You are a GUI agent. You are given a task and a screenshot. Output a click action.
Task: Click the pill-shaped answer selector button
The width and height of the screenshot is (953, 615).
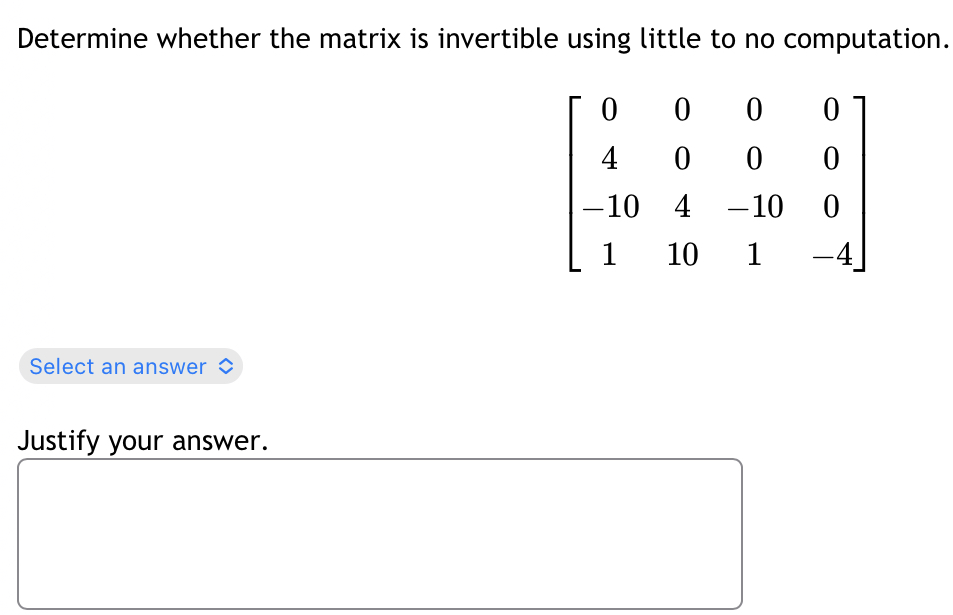tap(130, 366)
